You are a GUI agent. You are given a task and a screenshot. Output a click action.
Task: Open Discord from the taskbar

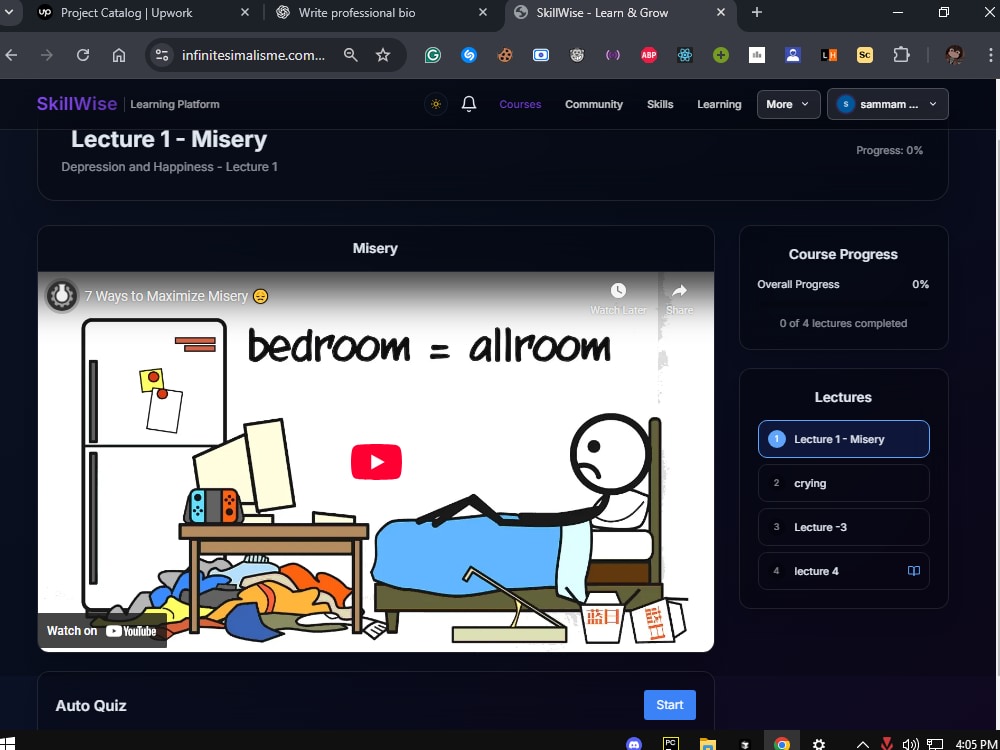634,743
